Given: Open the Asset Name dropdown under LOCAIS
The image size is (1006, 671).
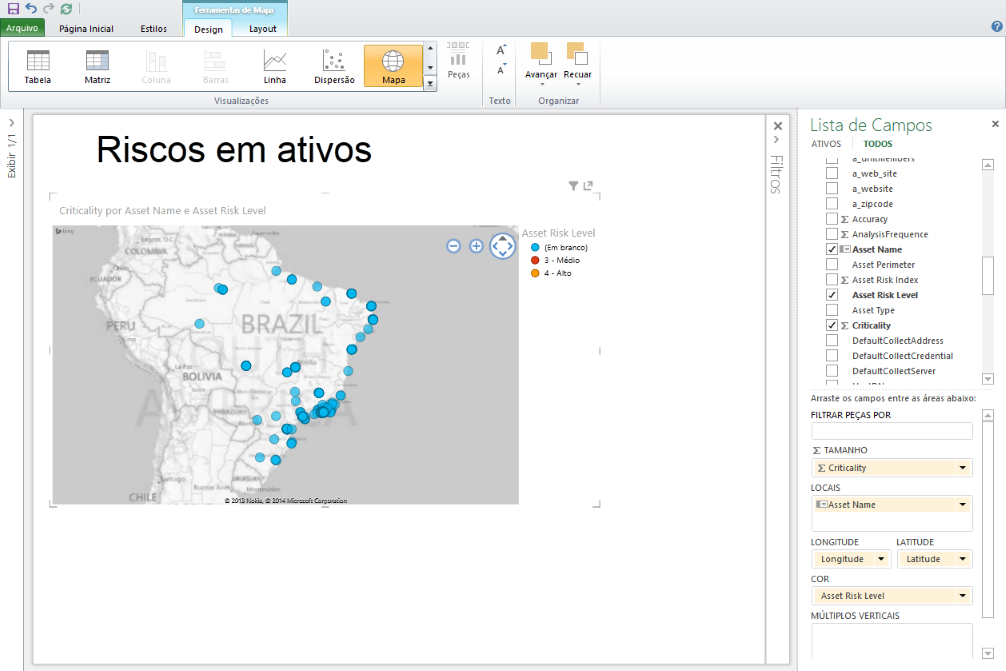Looking at the screenshot, I should 962,504.
